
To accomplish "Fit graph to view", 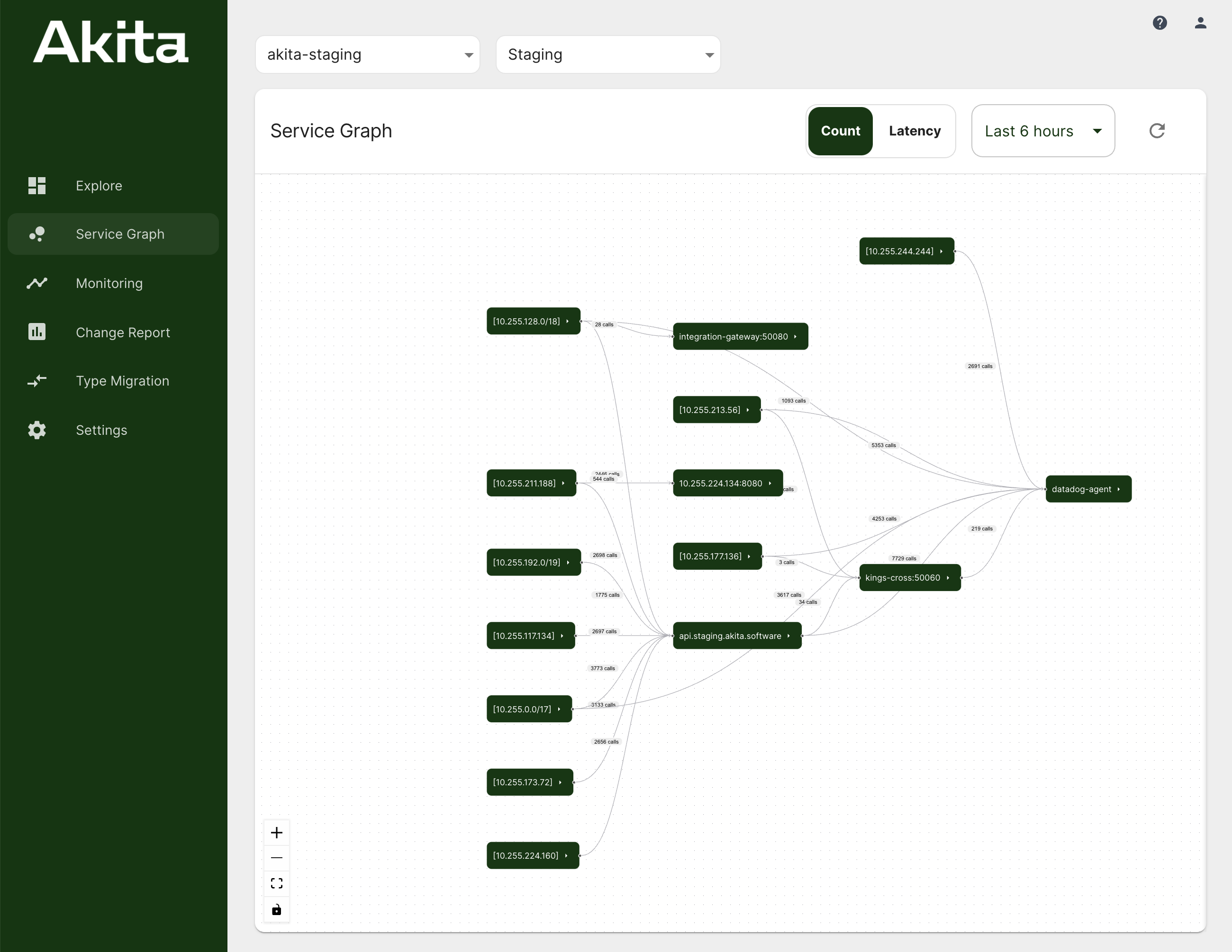I will click(x=276, y=883).
